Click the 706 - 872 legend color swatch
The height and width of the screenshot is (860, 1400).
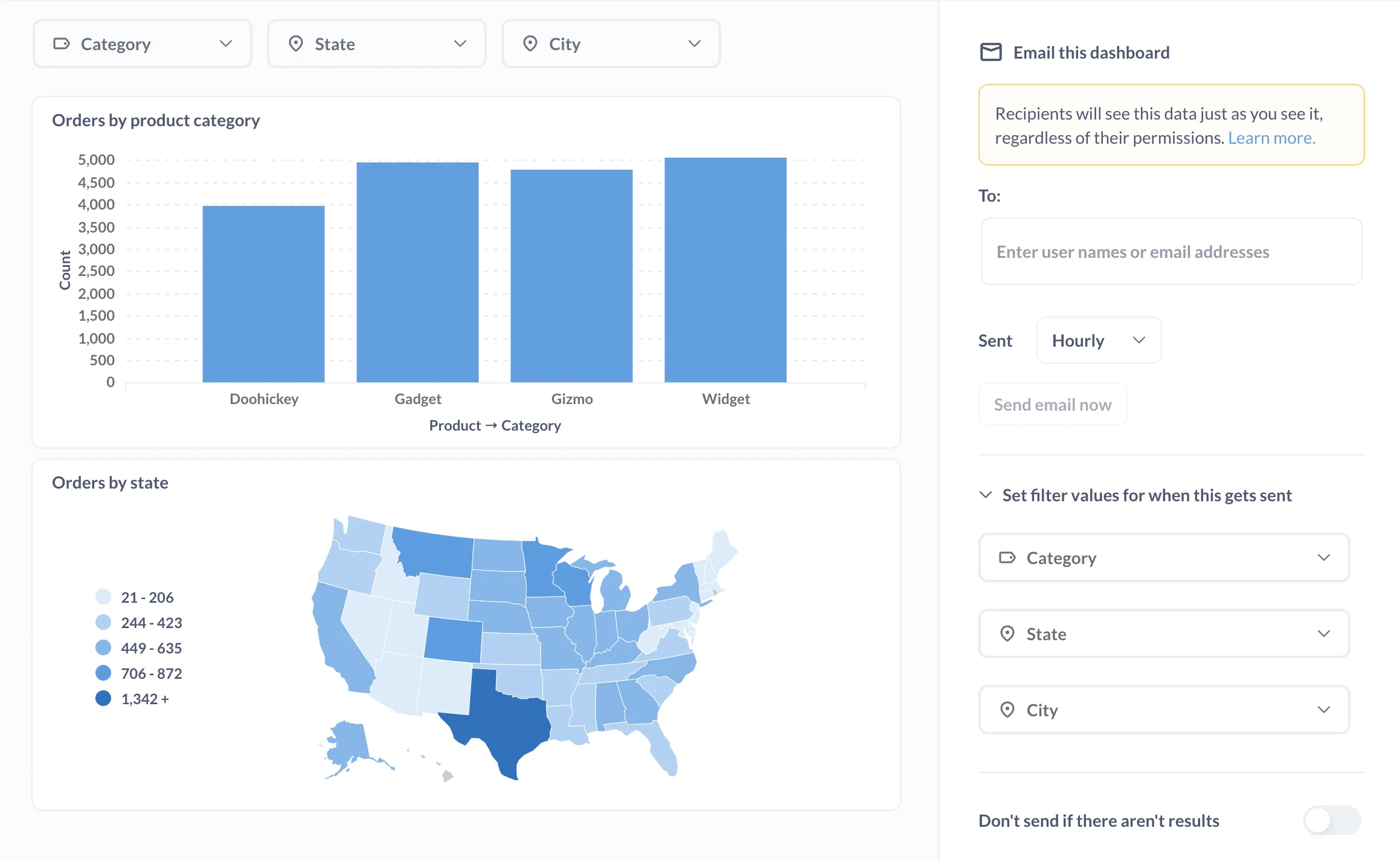pos(103,673)
